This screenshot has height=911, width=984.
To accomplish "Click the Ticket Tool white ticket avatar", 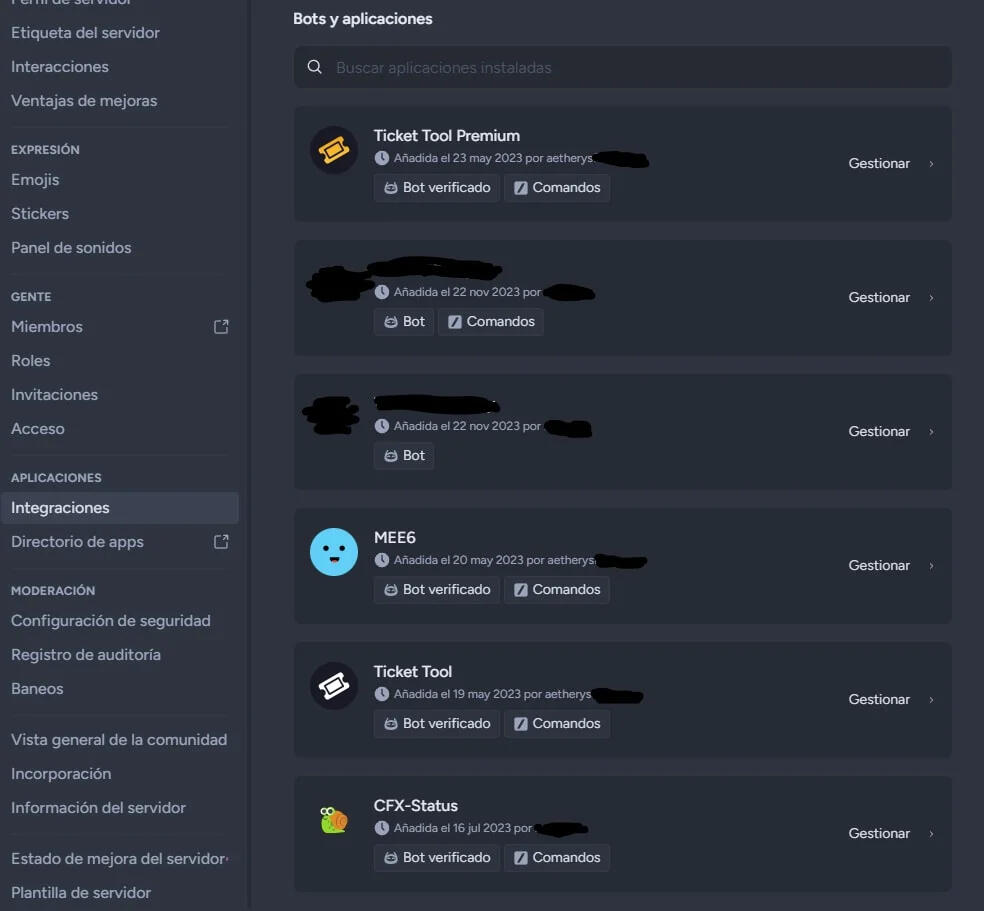I will point(334,686).
